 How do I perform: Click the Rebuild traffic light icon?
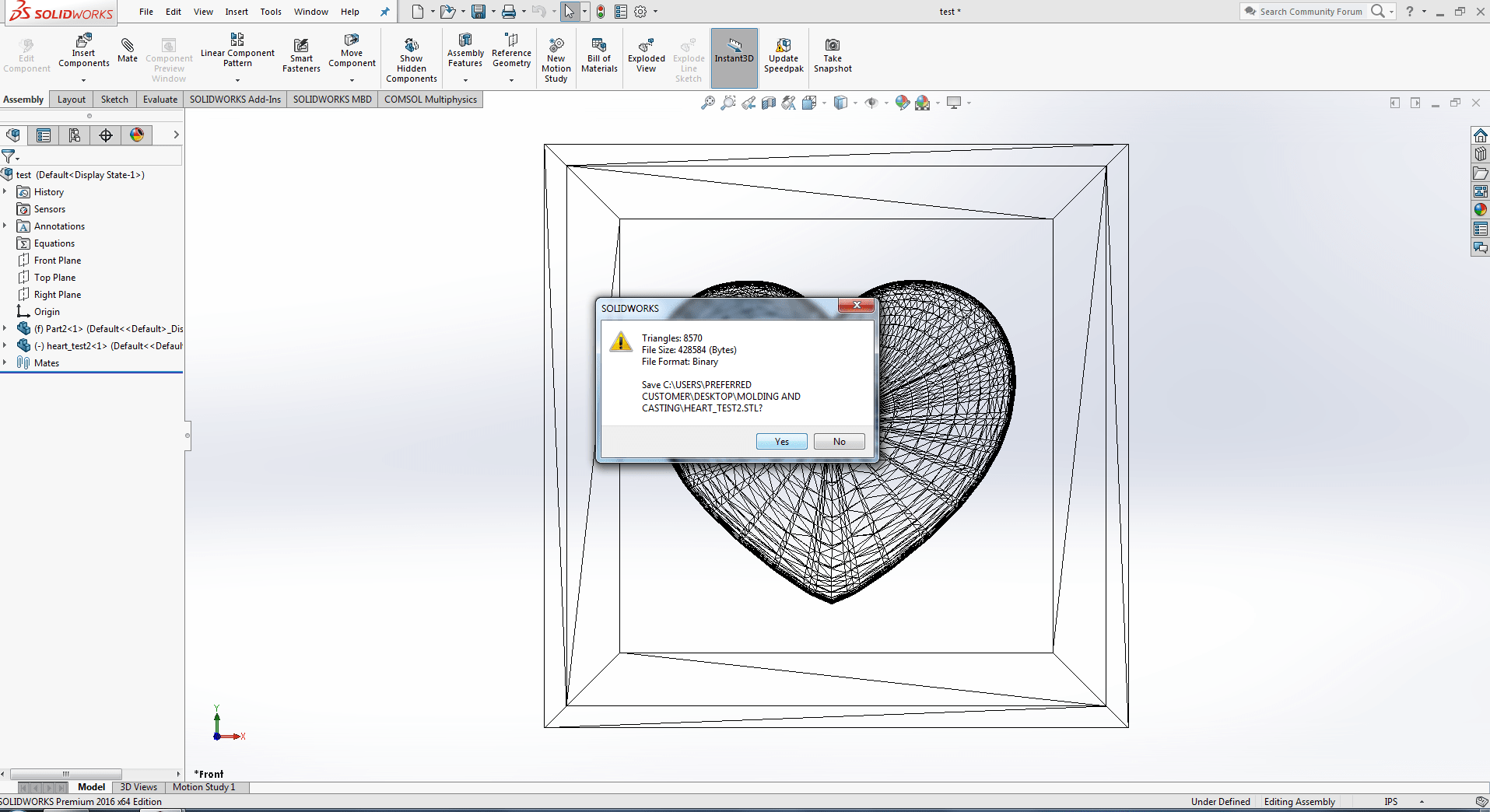click(x=601, y=12)
